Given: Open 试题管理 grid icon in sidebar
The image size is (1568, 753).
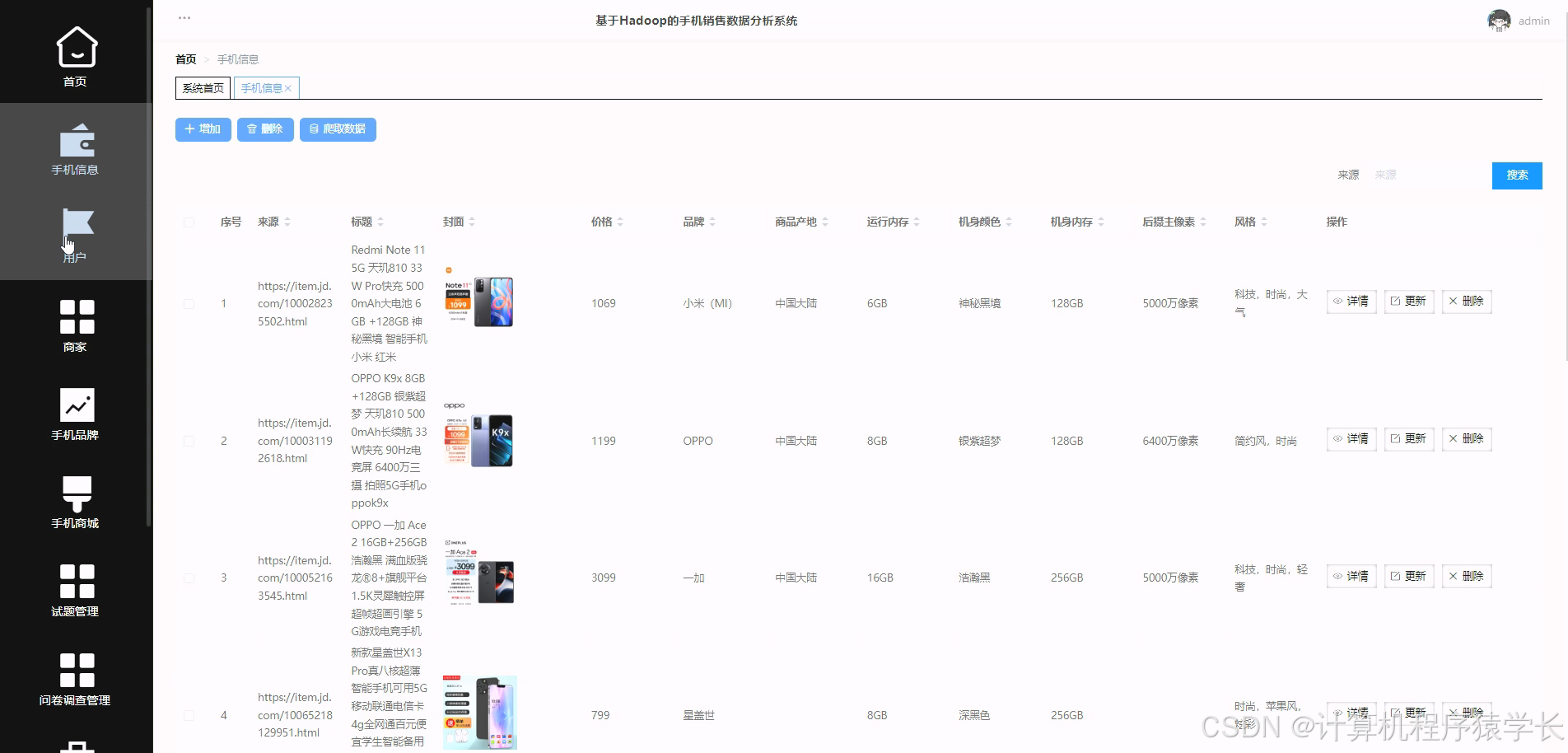Looking at the screenshot, I should point(77,582).
